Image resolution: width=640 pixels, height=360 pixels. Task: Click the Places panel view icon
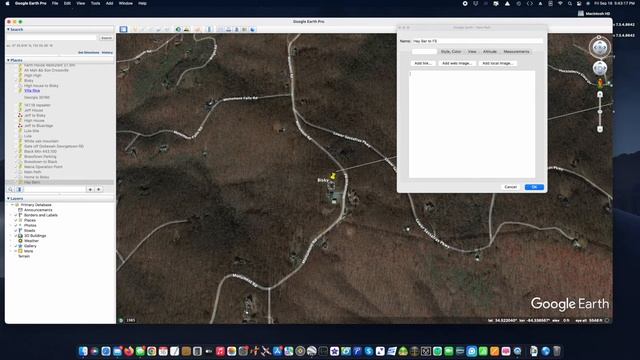19,189
